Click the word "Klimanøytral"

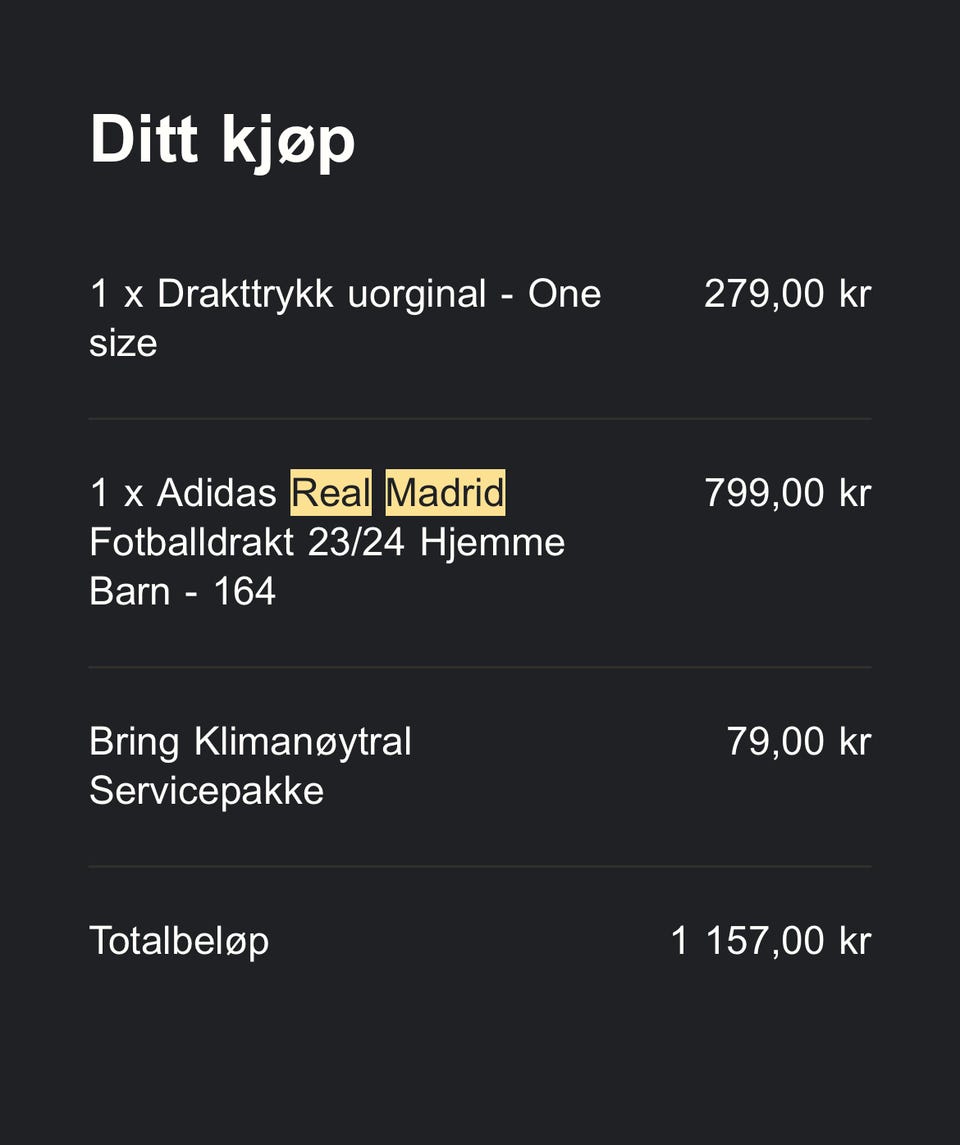click(302, 743)
